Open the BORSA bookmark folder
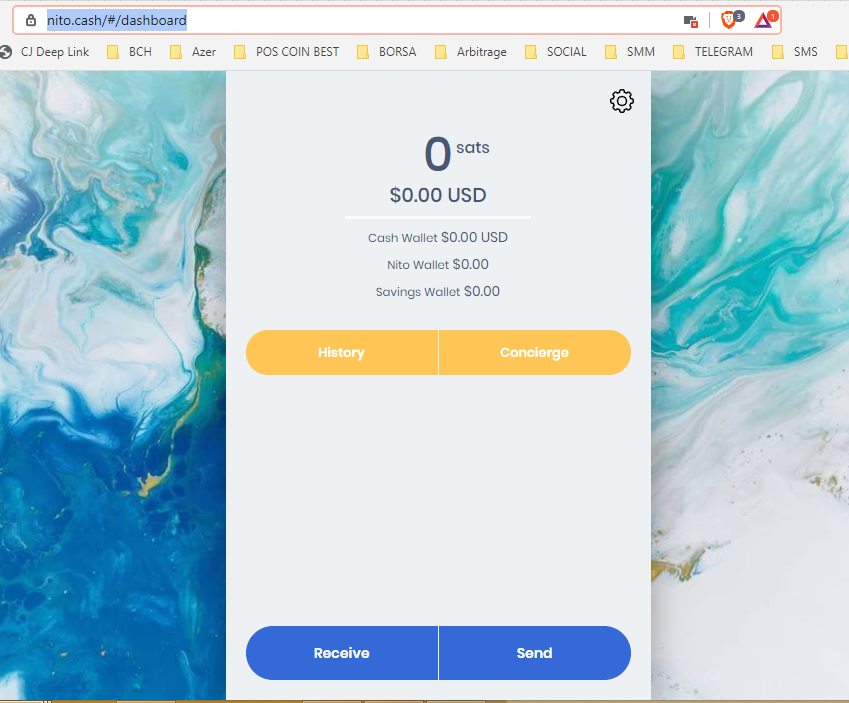Screen dimensions: 849x703 (x=387, y=52)
